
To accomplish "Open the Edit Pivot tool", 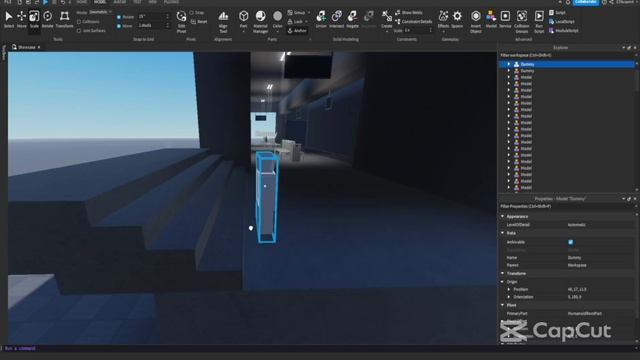I will click(181, 22).
